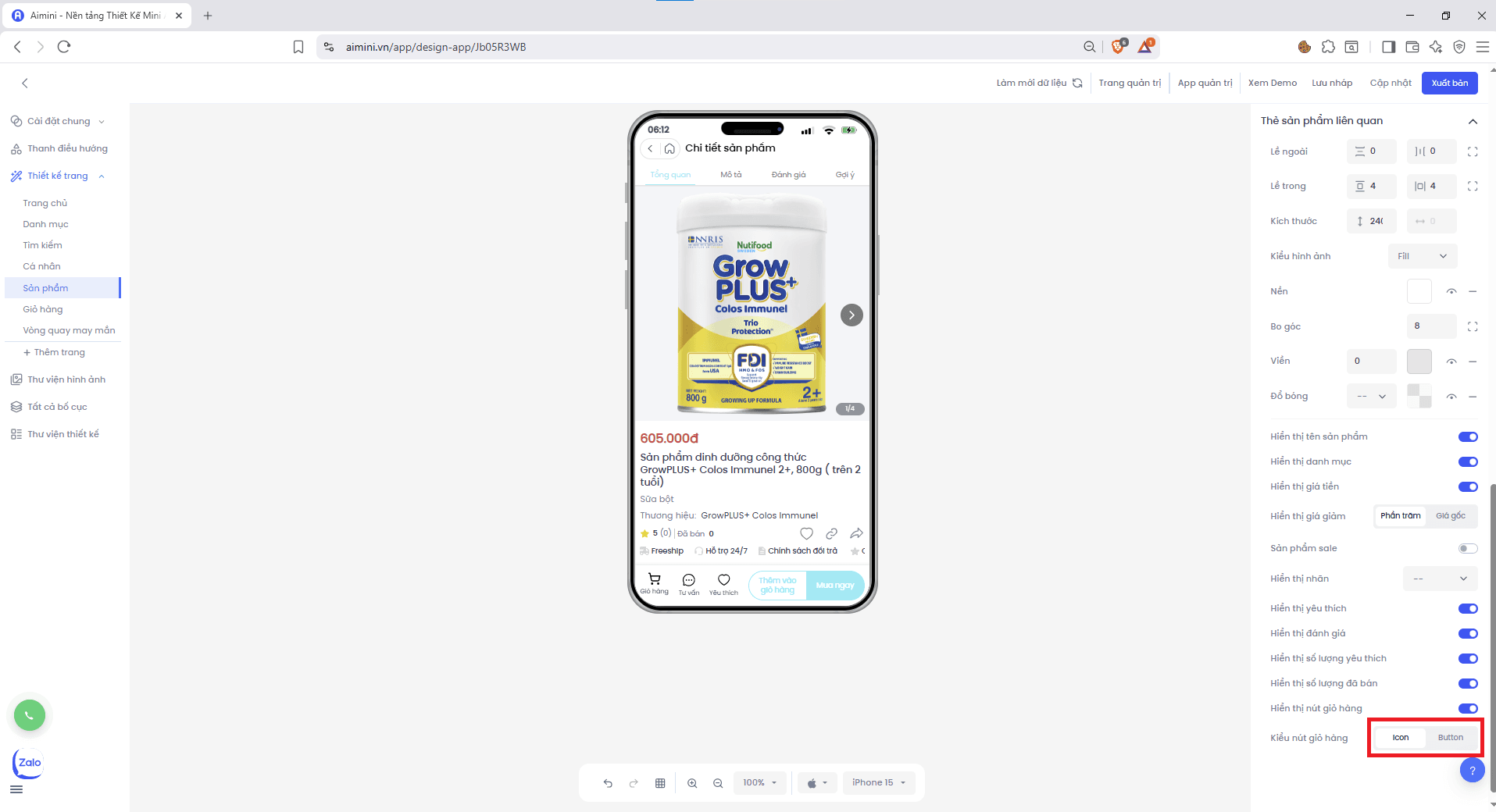This screenshot has height=812, width=1496.
Task: Click the back arrow above the sidebar
Action: pos(25,83)
